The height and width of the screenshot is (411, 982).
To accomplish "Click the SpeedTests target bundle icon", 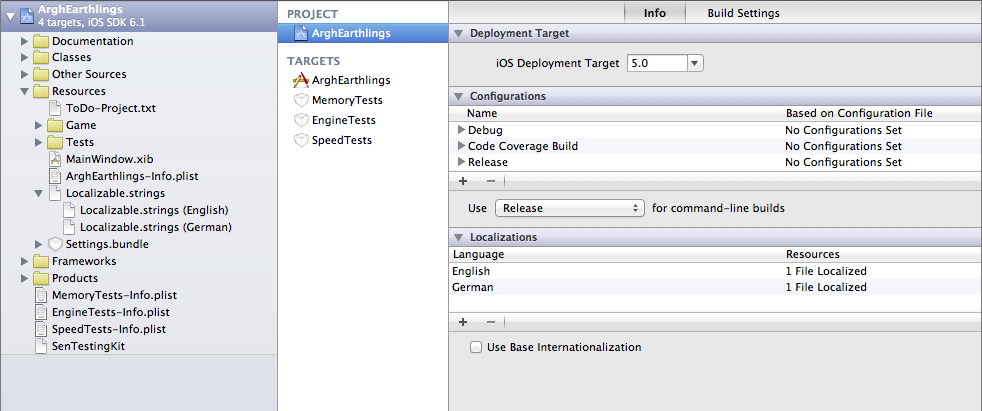I will [x=301, y=140].
